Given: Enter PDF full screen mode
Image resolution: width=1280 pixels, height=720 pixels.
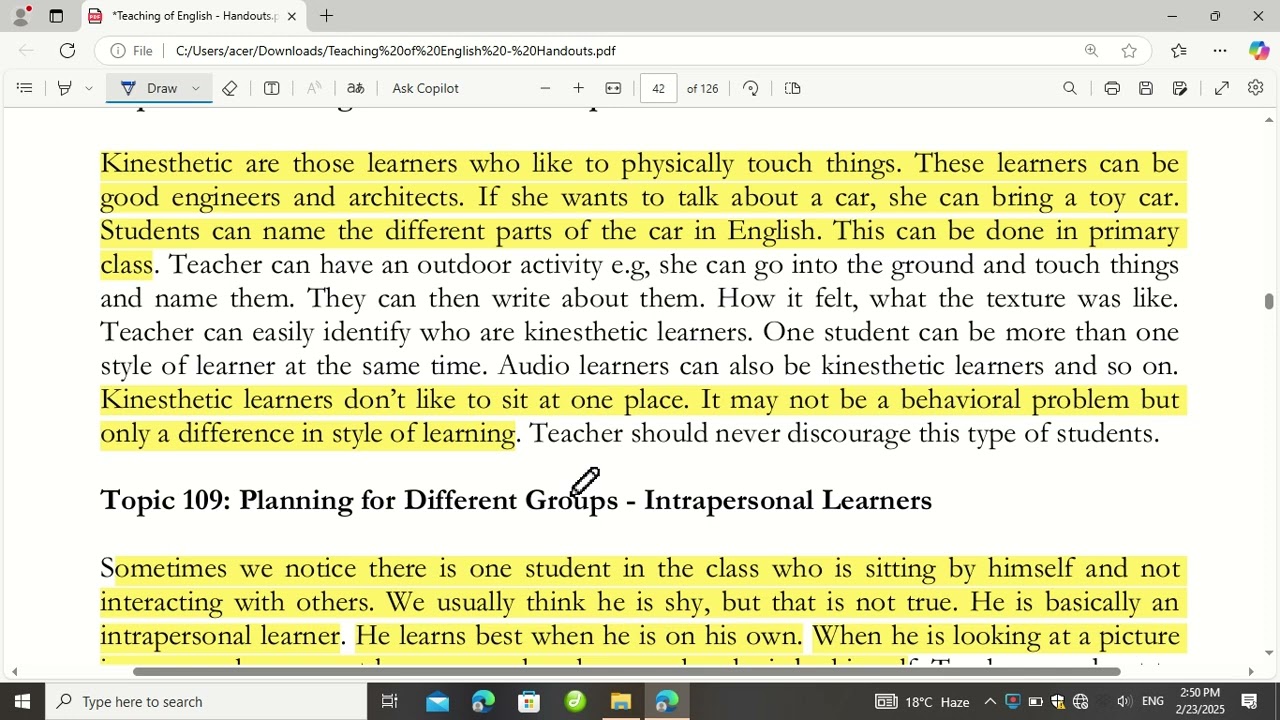Looking at the screenshot, I should tap(1222, 88).
